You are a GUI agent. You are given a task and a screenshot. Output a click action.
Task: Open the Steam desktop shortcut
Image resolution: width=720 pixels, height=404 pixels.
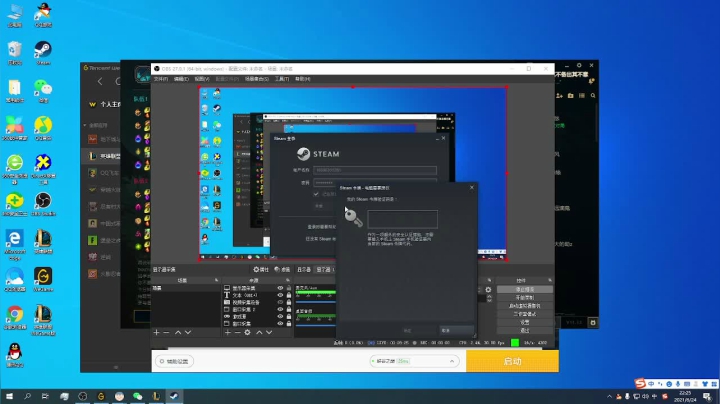click(x=43, y=53)
